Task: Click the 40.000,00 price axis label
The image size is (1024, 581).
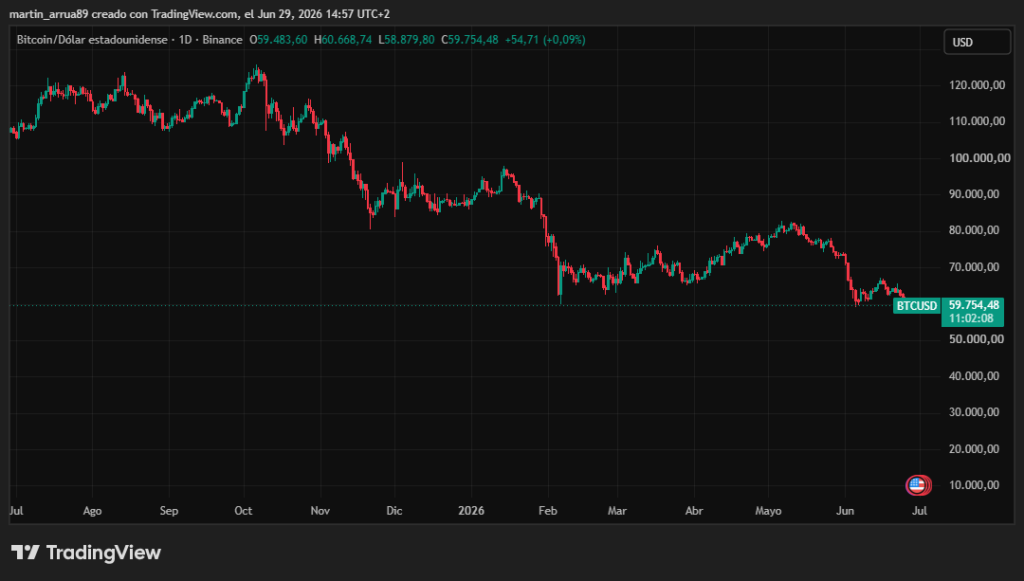Action: click(974, 376)
